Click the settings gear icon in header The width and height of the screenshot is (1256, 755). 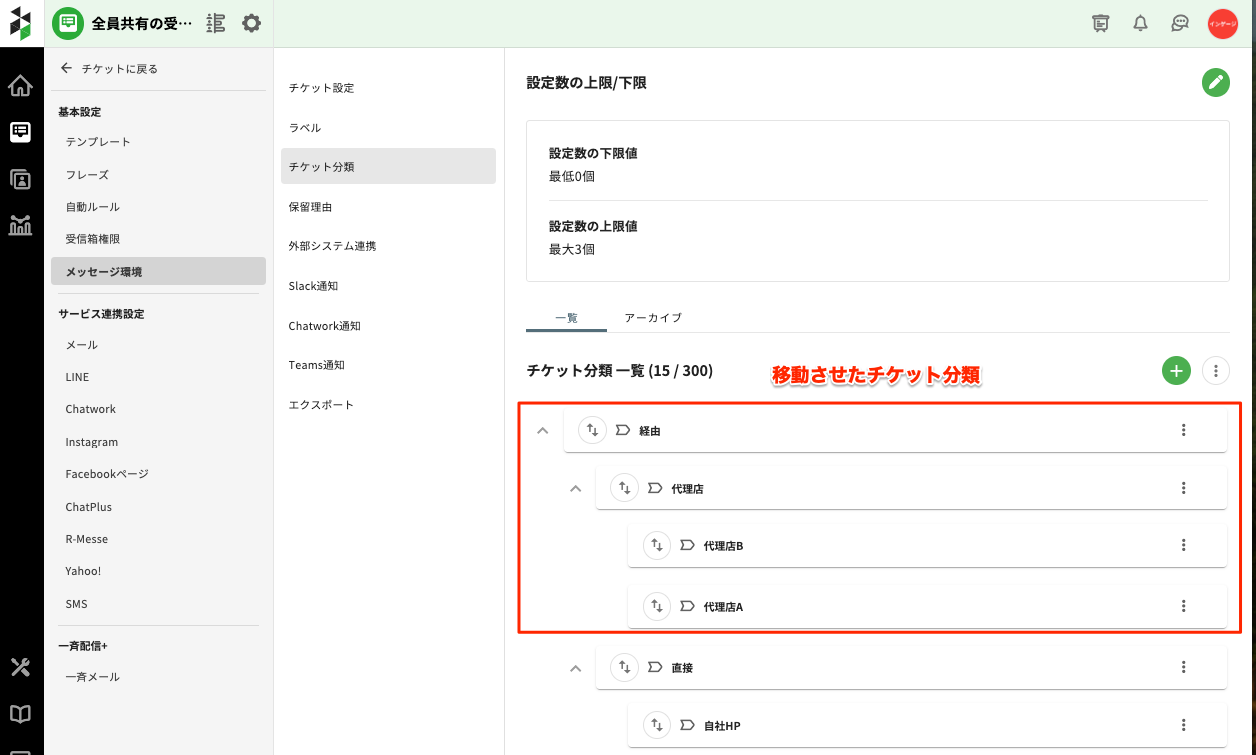(252, 23)
